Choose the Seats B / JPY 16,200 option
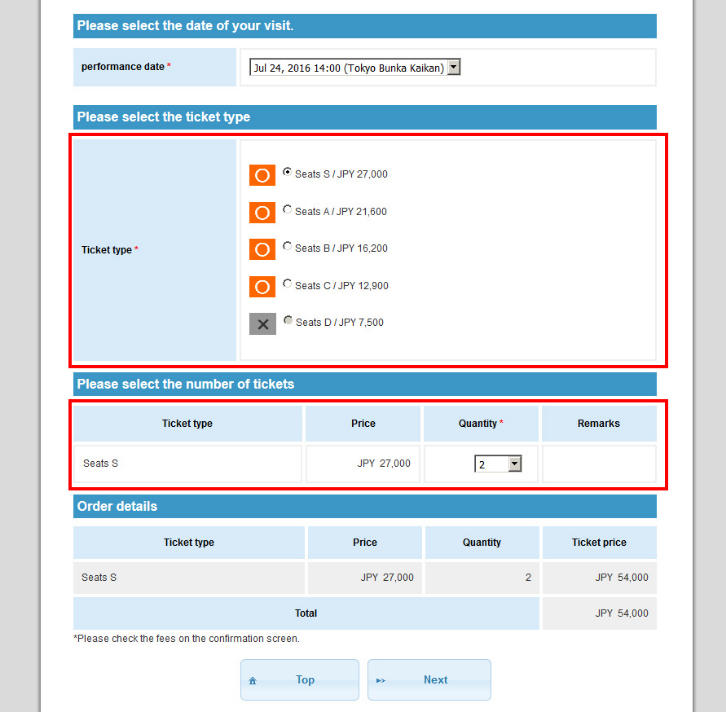 (x=288, y=246)
